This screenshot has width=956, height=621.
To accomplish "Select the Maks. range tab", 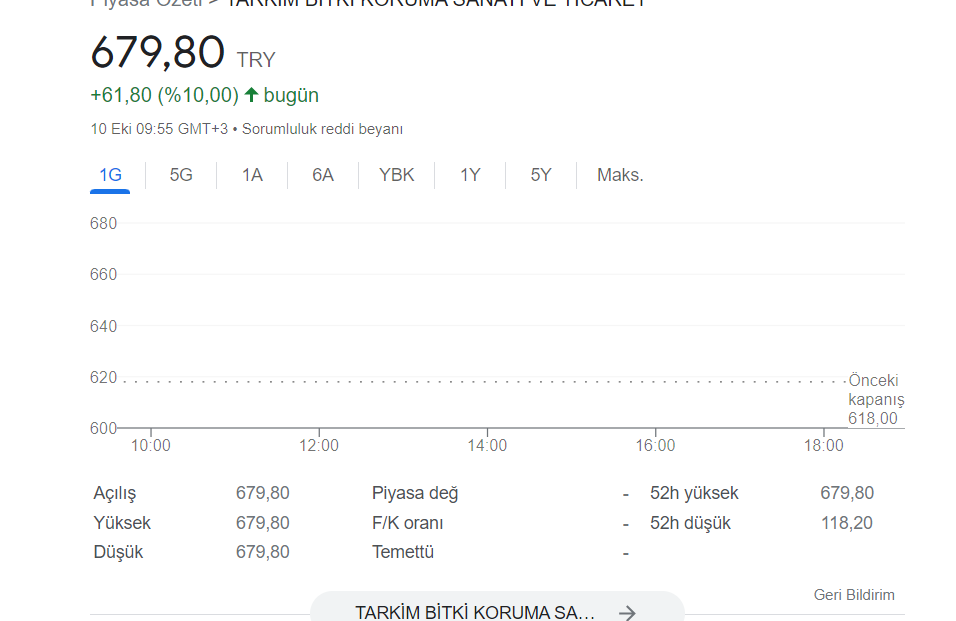I will click(x=620, y=176).
